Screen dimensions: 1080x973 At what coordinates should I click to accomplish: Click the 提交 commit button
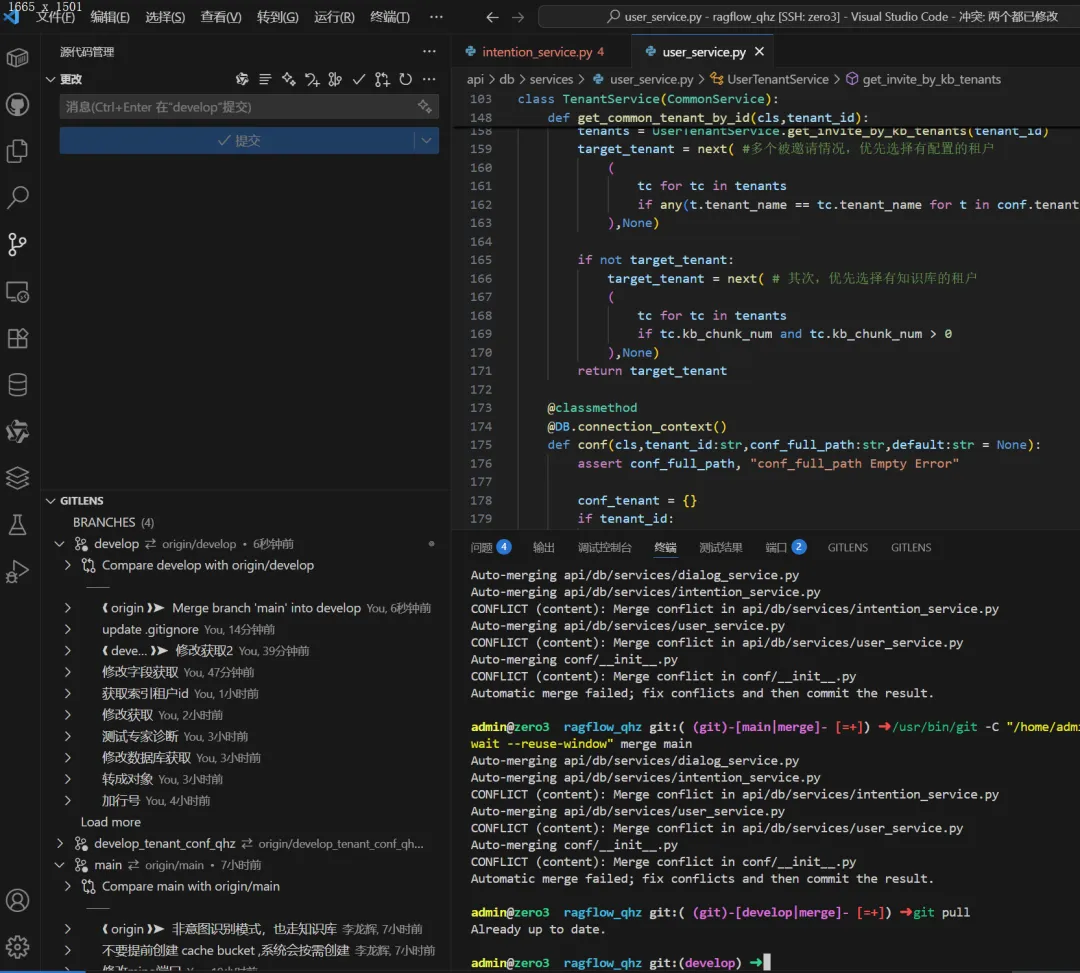[238, 140]
